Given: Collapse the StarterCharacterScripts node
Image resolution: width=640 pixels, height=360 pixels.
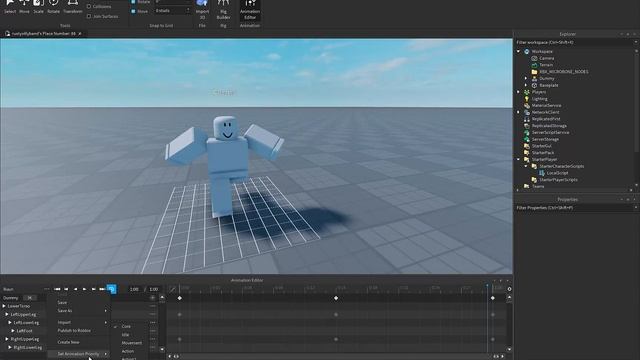Looking at the screenshot, I should 526,166.
